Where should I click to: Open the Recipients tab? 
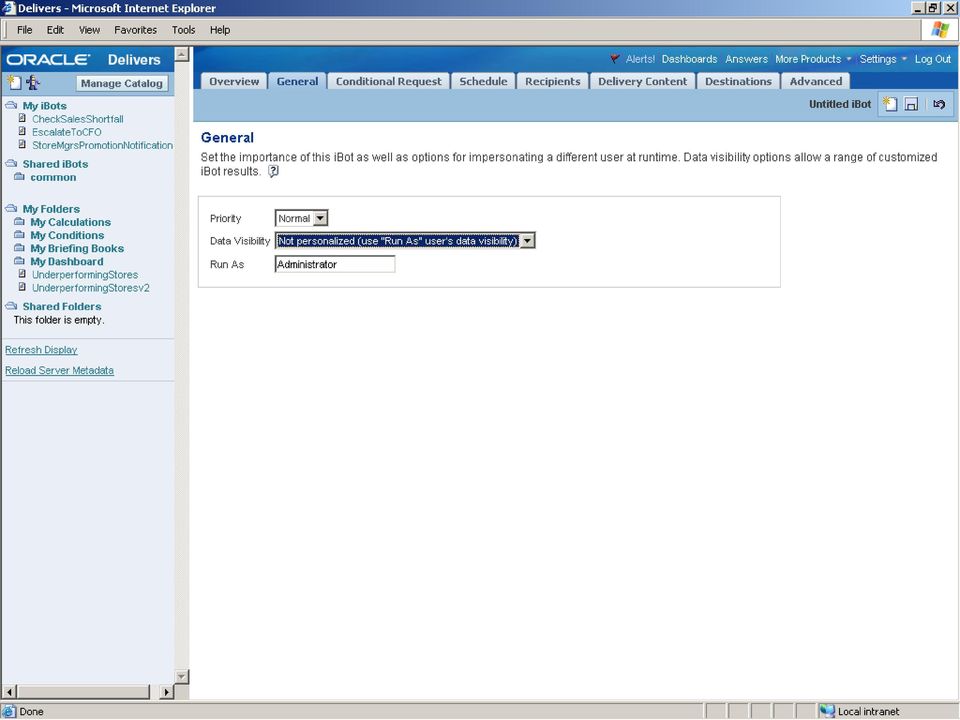pos(552,81)
